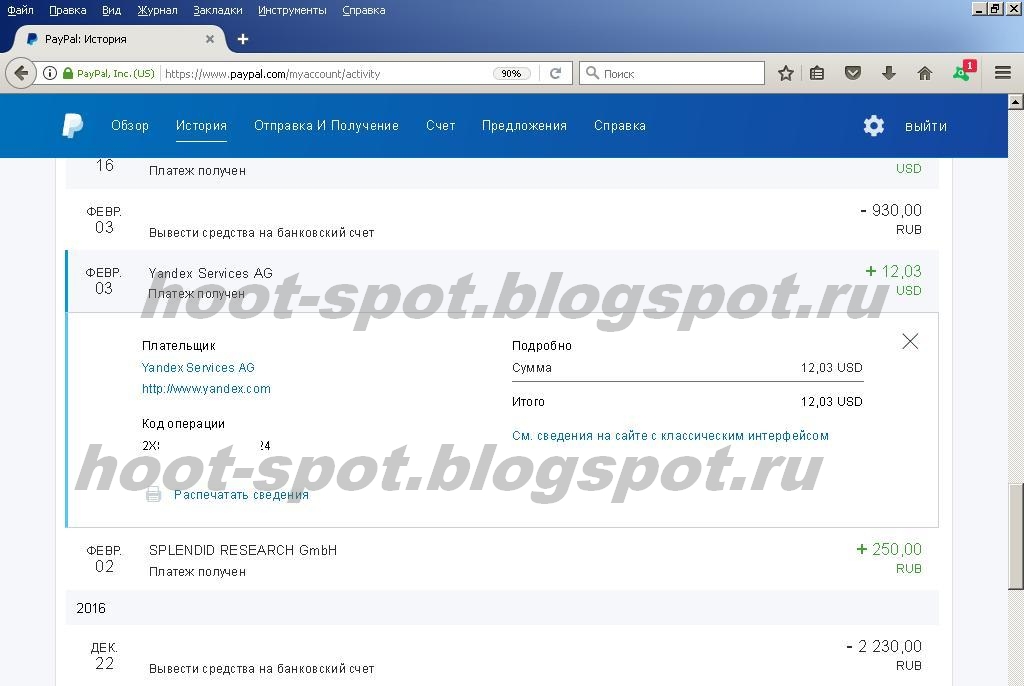The image size is (1024, 686).
Task: Open the Журнал menu
Action: click(x=157, y=10)
